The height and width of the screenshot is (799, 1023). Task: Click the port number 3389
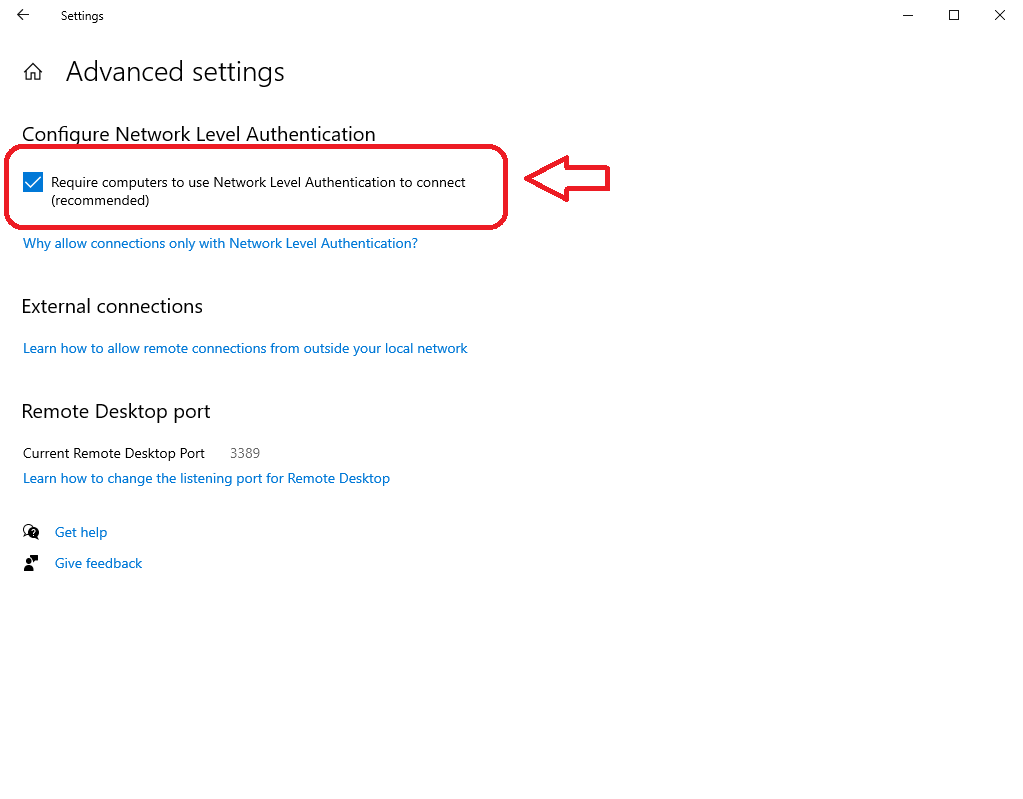pos(245,453)
